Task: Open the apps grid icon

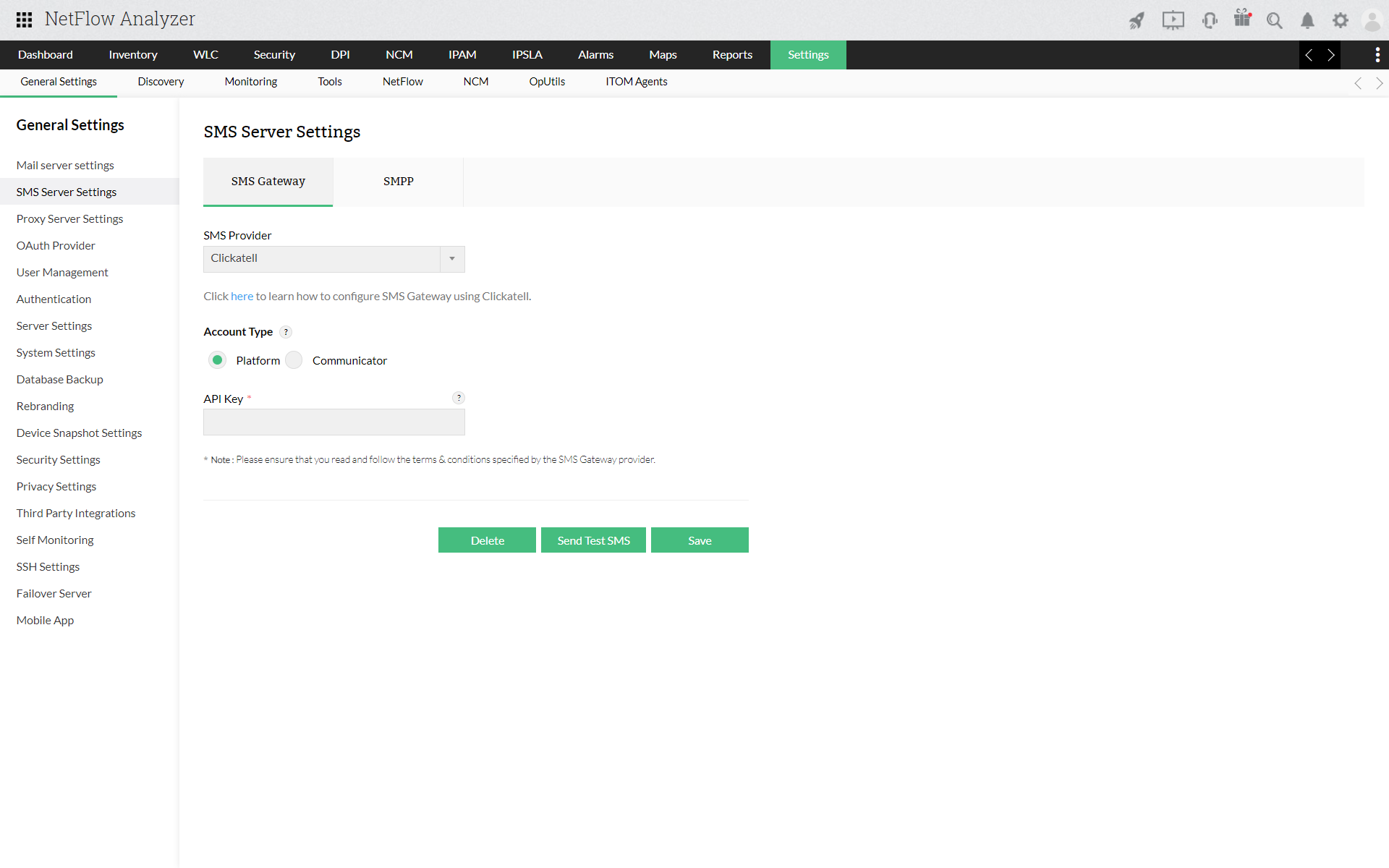Action: click(23, 20)
